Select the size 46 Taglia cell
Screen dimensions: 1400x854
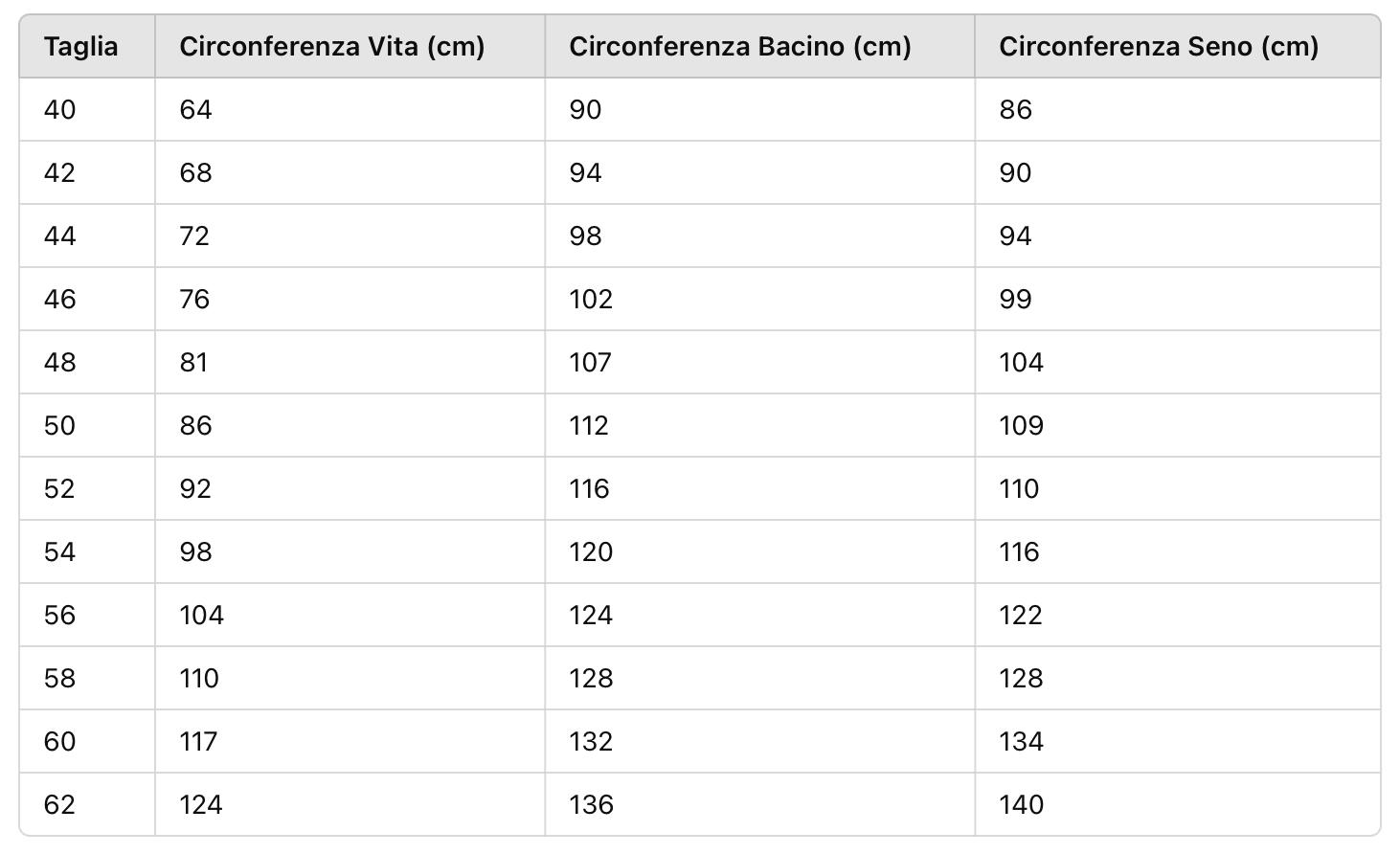pos(59,299)
